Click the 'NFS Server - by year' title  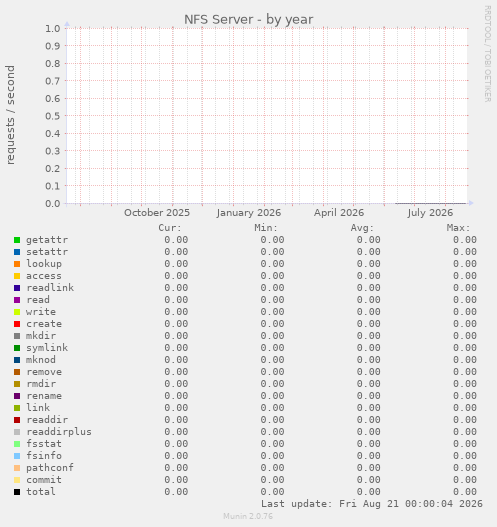pyautogui.click(x=249, y=19)
